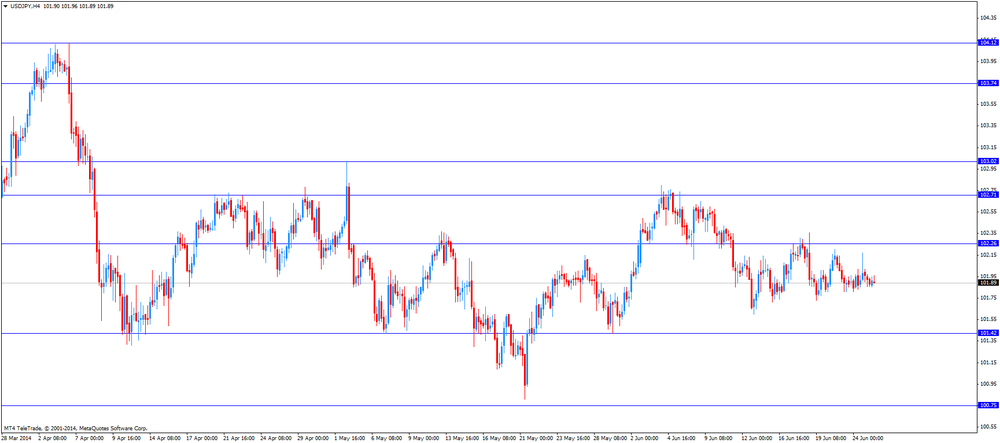Image resolution: width=1000 pixels, height=443 pixels.
Task: Click the 7 Apr 00:00 time label
Action: [x=90, y=439]
